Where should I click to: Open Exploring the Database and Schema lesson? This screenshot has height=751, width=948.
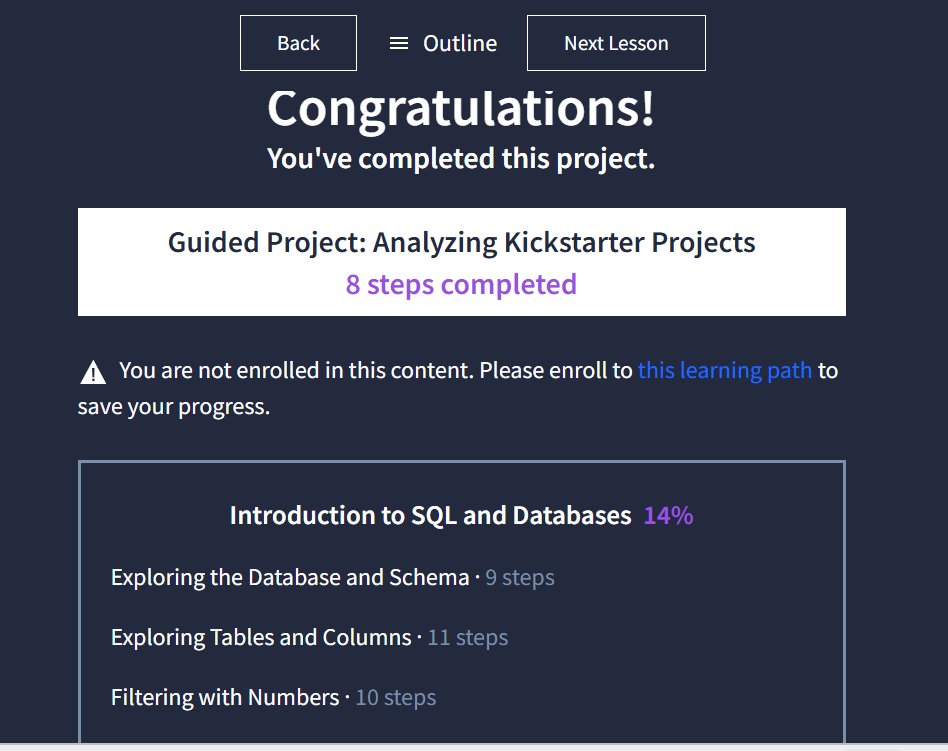(290, 578)
